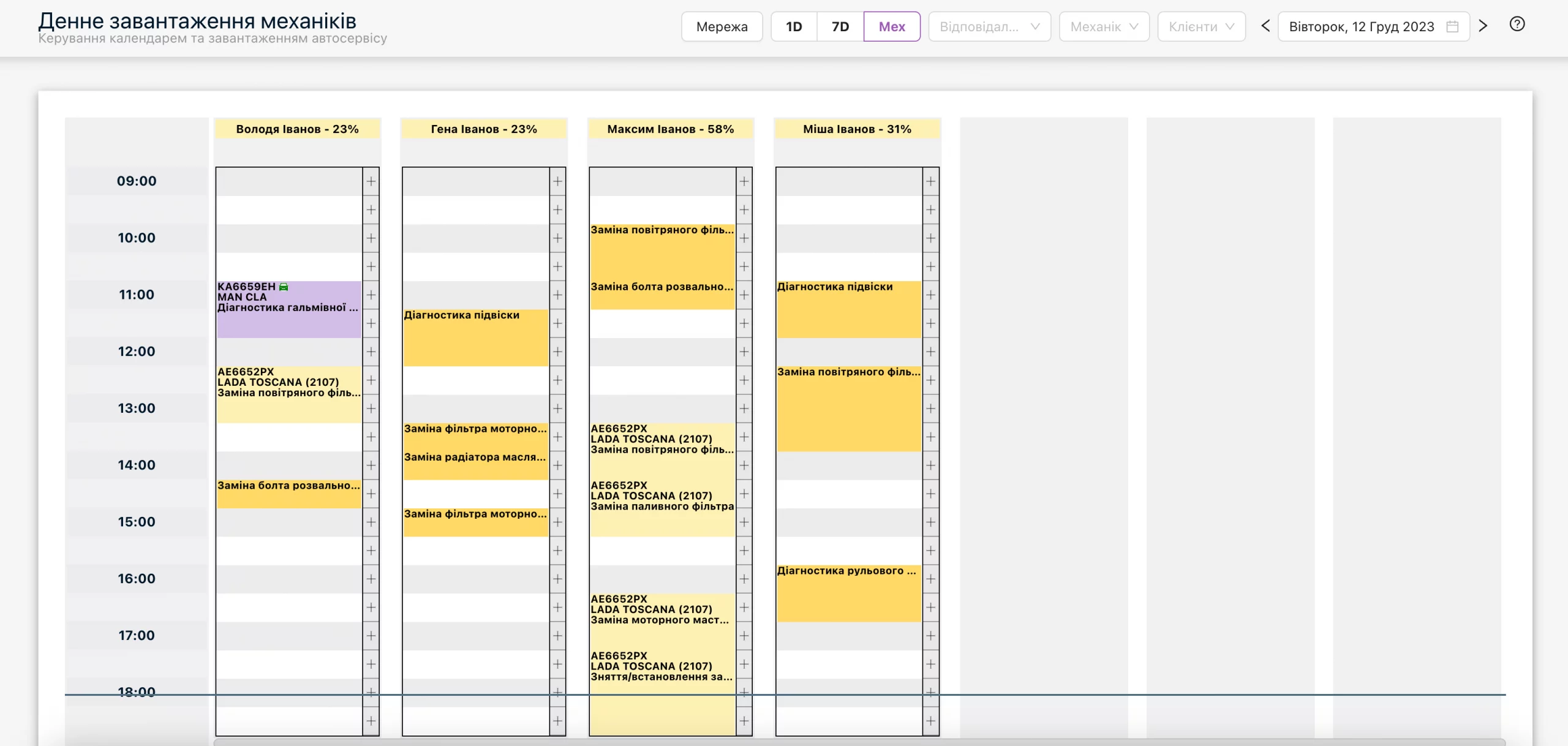This screenshot has height=746, width=1568.
Task: Open Гена's Заміна фільтра моторно task at 13:30
Action: 475,437
